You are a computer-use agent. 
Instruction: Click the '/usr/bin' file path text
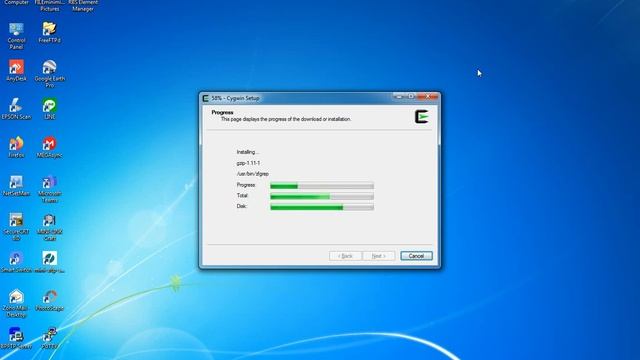point(253,174)
